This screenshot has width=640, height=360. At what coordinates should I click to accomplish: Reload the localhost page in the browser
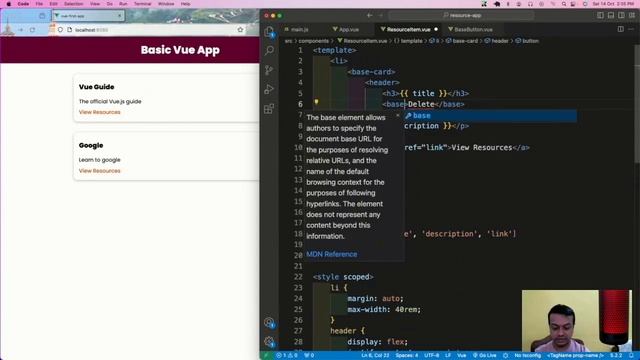pos(32,30)
